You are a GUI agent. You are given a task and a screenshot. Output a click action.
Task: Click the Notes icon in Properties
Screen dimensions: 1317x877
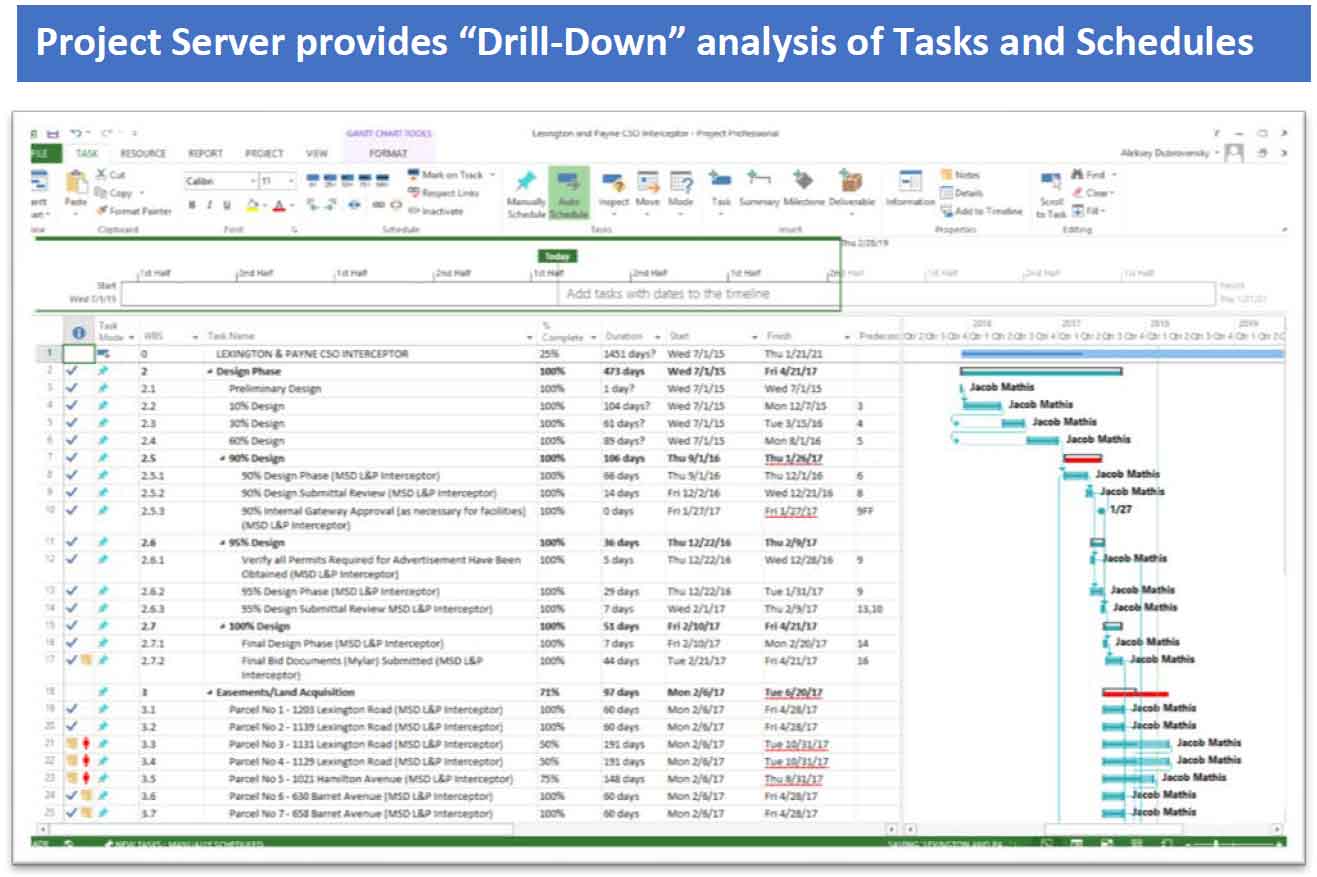coord(947,175)
